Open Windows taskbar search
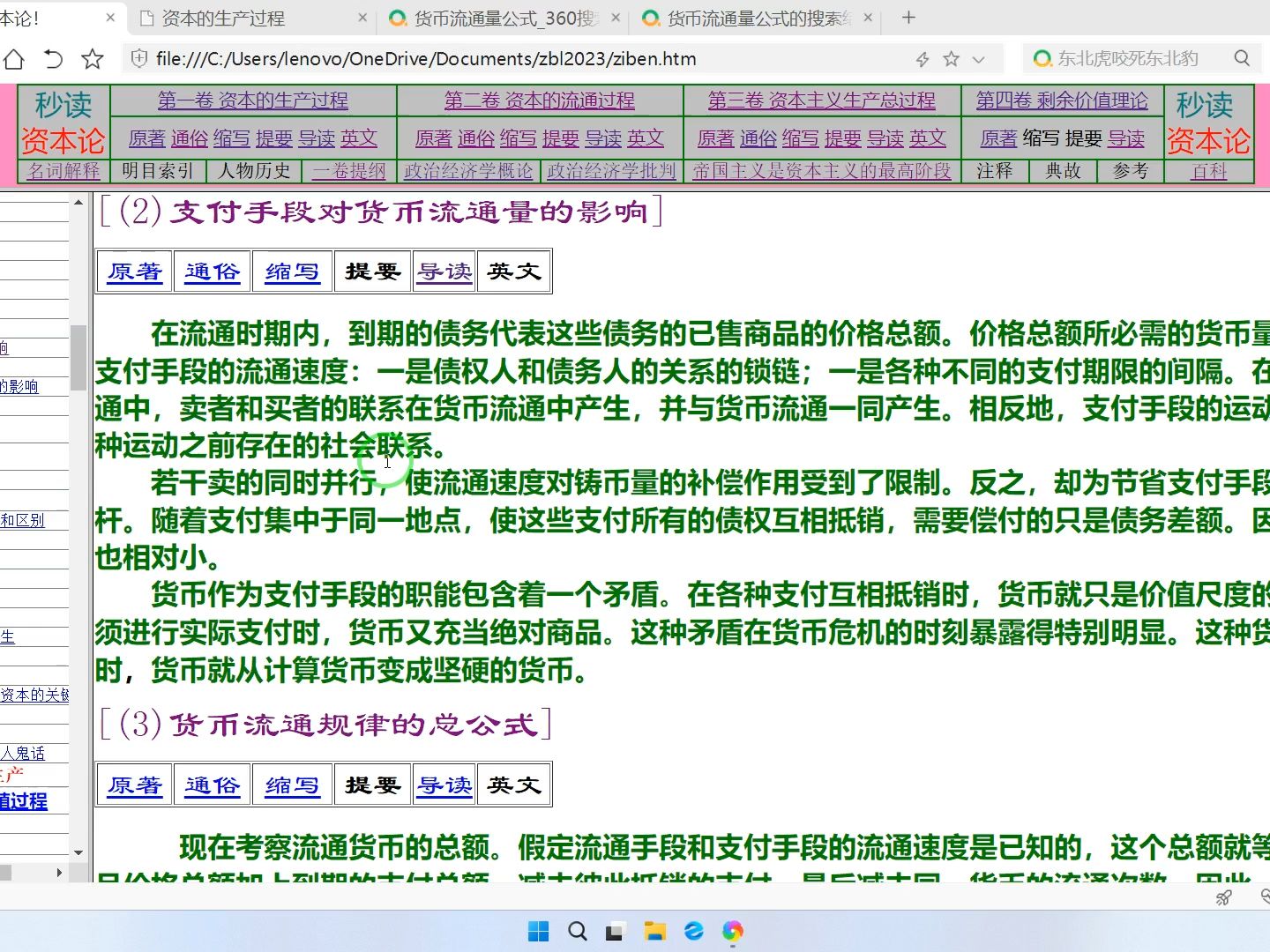This screenshot has height=952, width=1270. pyautogui.click(x=578, y=931)
